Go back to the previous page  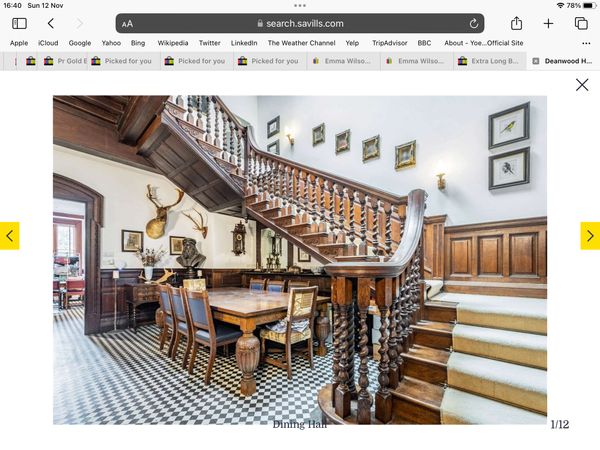coord(50,23)
